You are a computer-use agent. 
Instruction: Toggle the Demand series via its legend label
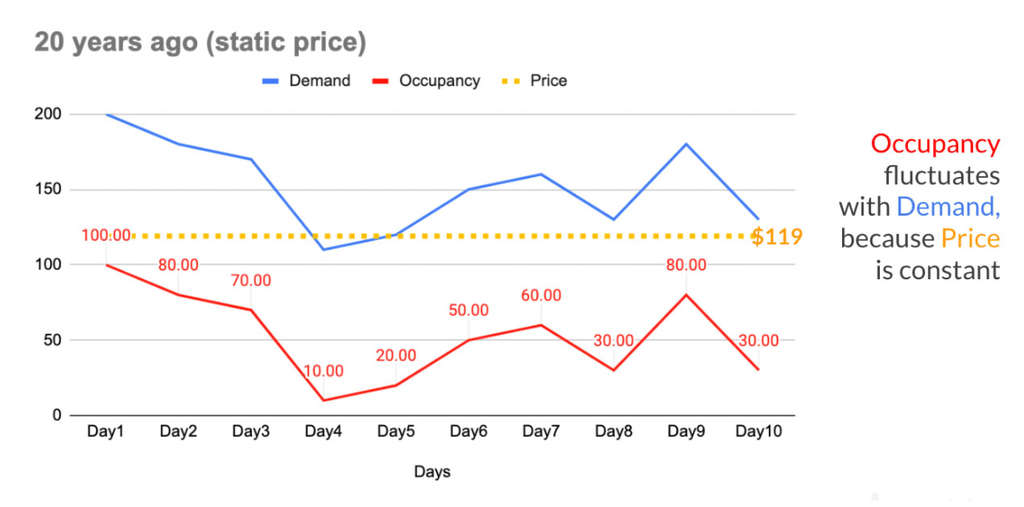(319, 81)
